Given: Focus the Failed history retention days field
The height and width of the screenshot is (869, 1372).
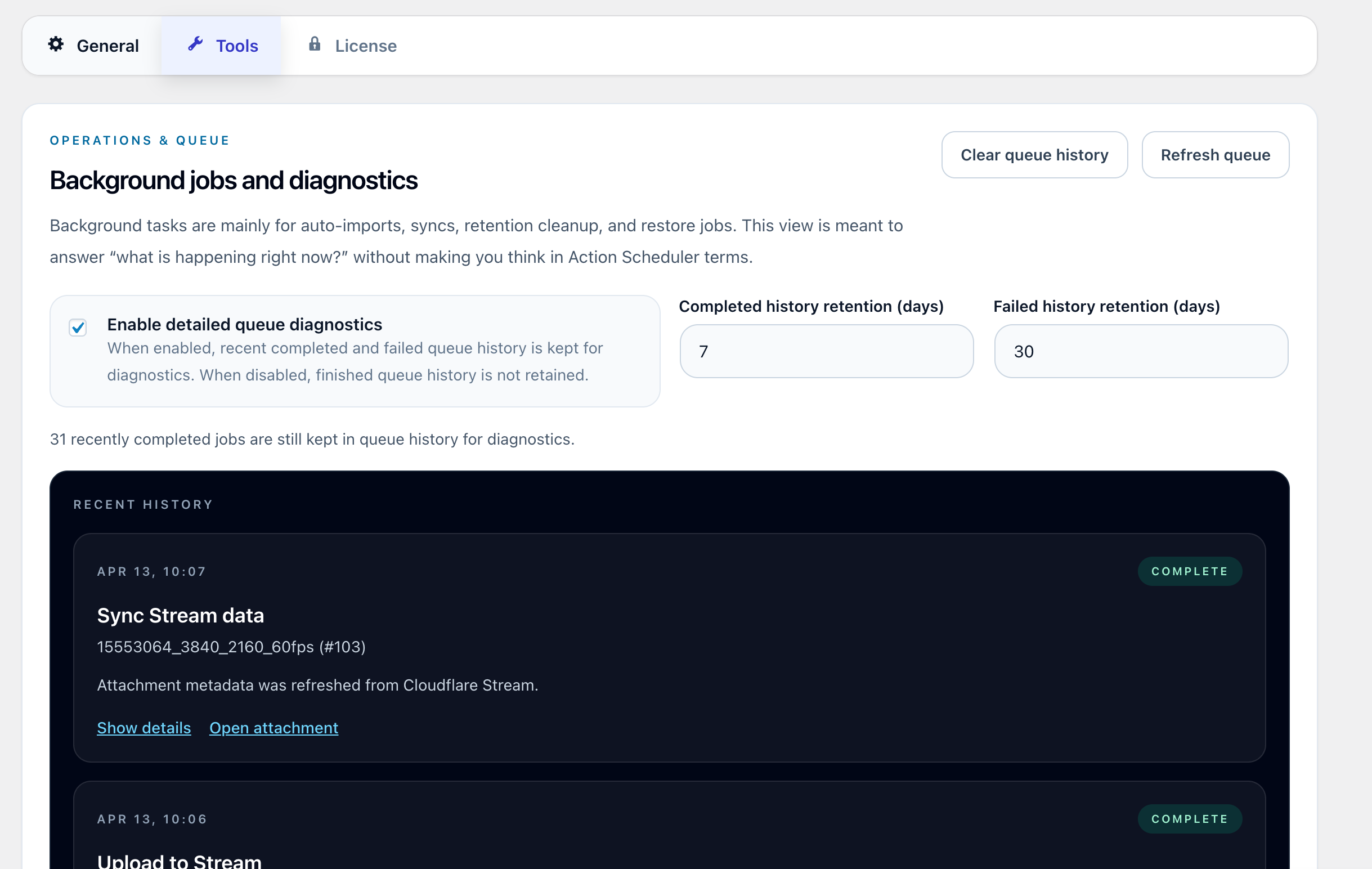Looking at the screenshot, I should coord(1141,351).
